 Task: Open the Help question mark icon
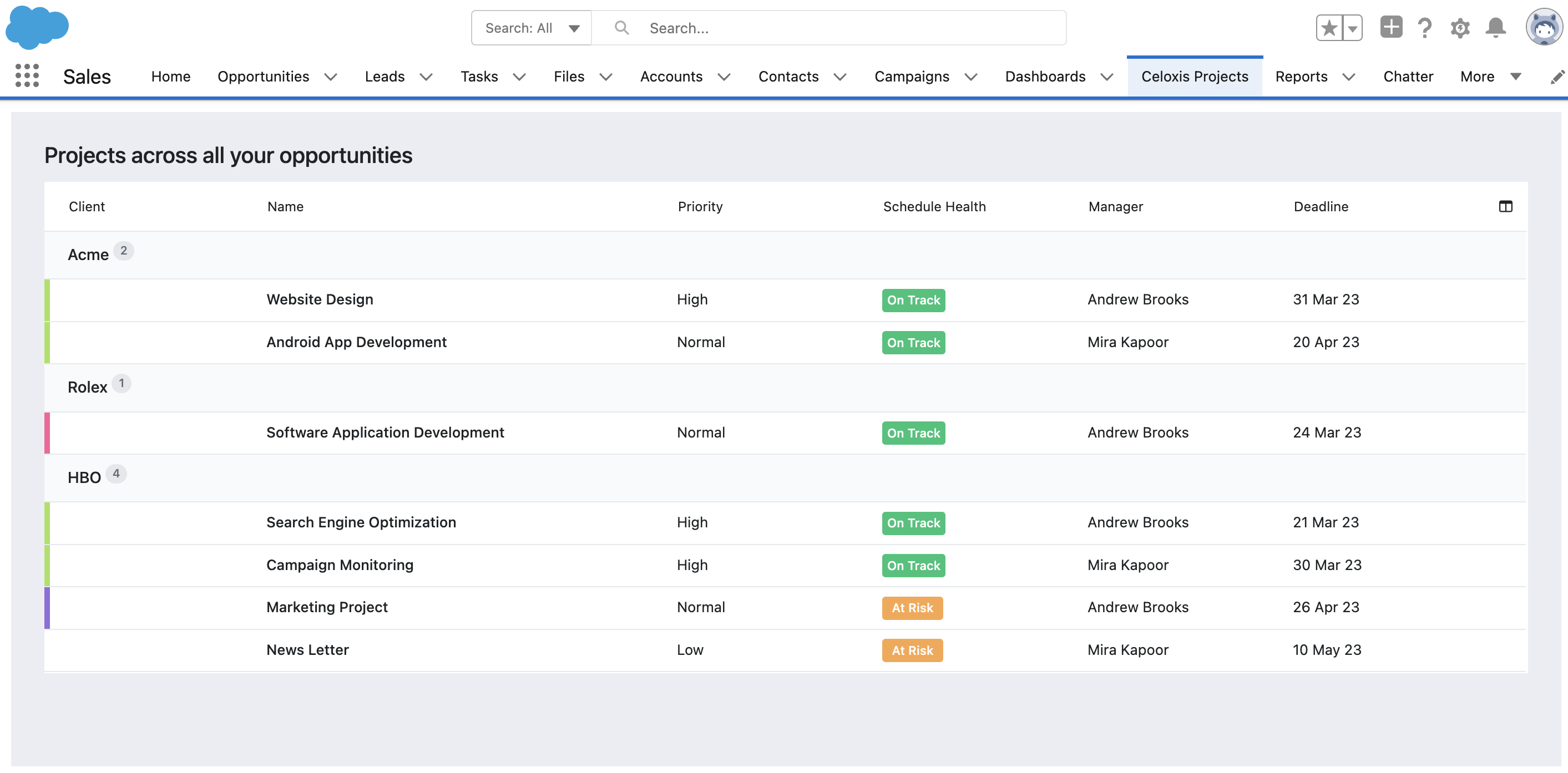[x=1424, y=28]
